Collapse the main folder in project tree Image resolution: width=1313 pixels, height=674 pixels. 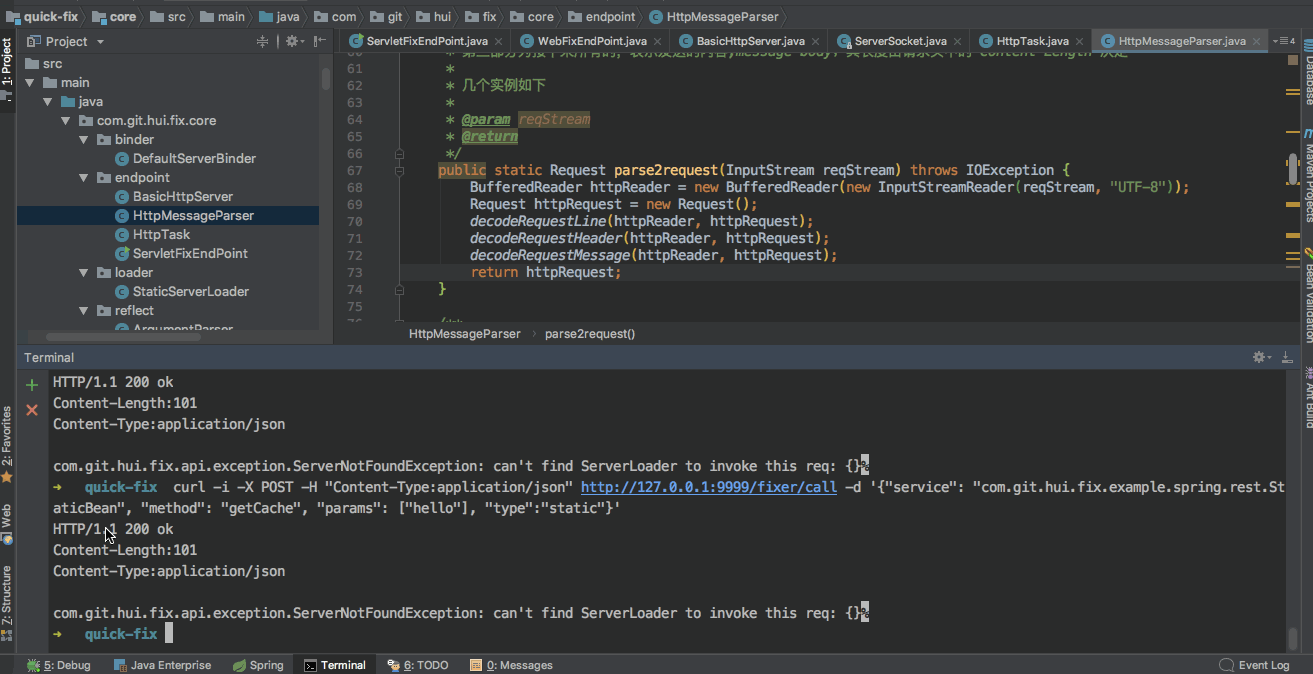(30, 82)
